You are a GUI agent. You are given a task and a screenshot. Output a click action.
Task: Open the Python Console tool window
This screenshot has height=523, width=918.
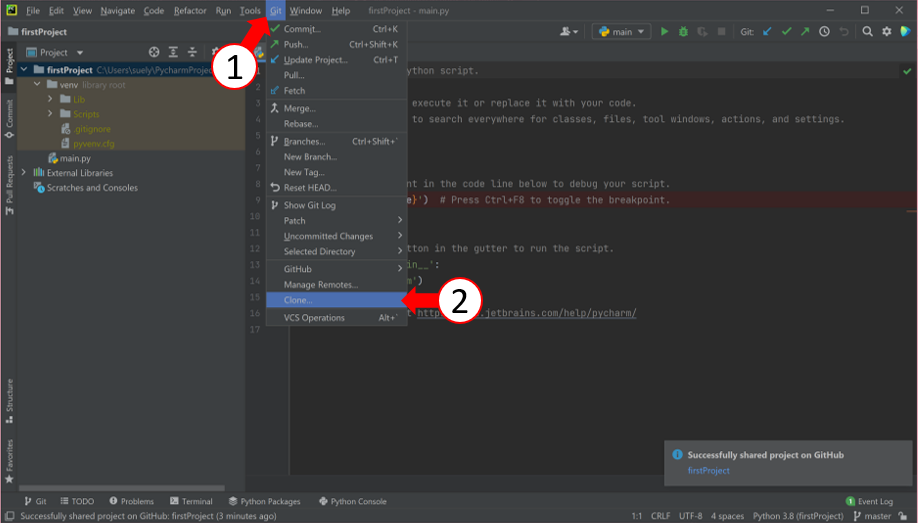click(x=352, y=501)
